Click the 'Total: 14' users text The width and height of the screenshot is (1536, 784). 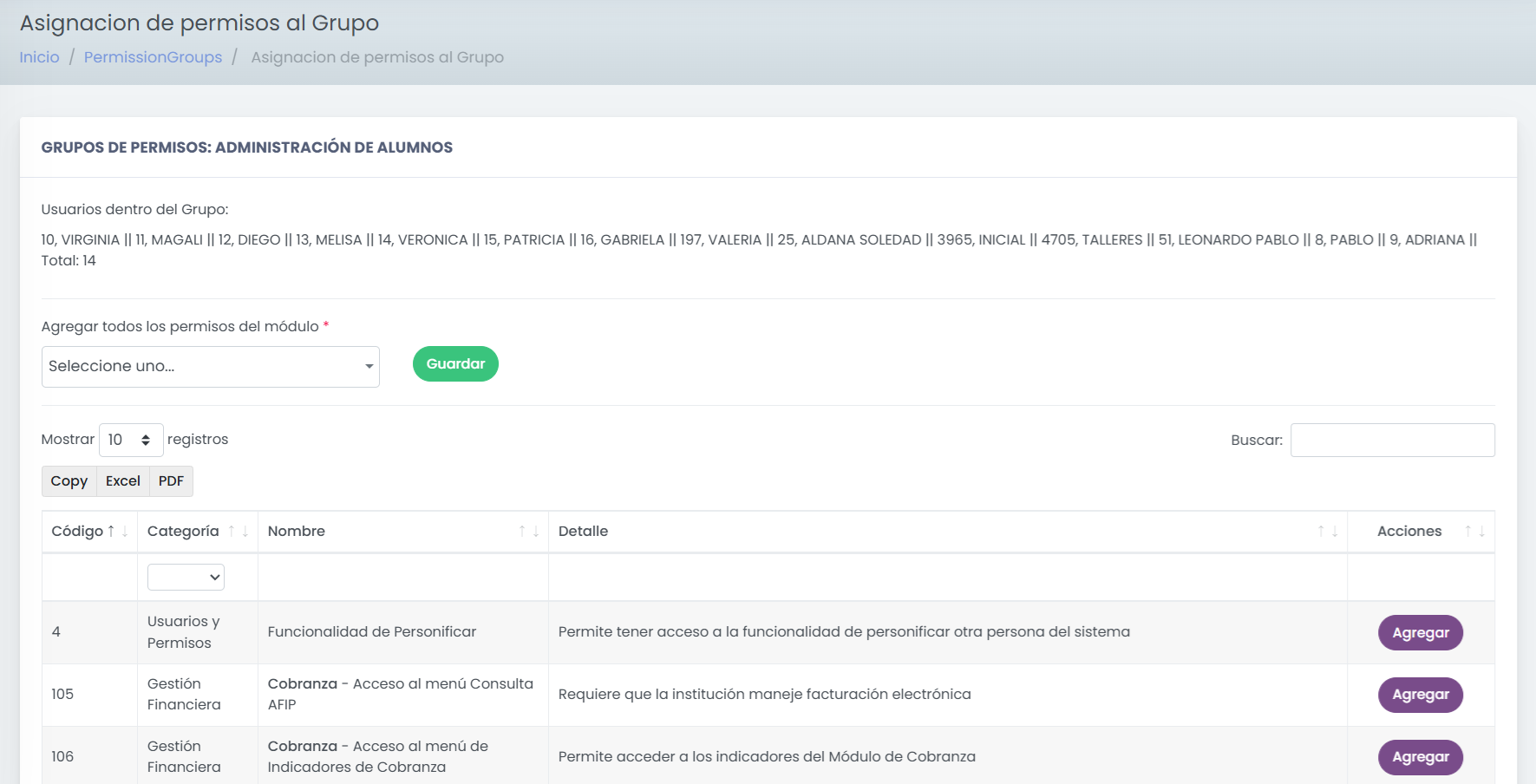point(69,261)
